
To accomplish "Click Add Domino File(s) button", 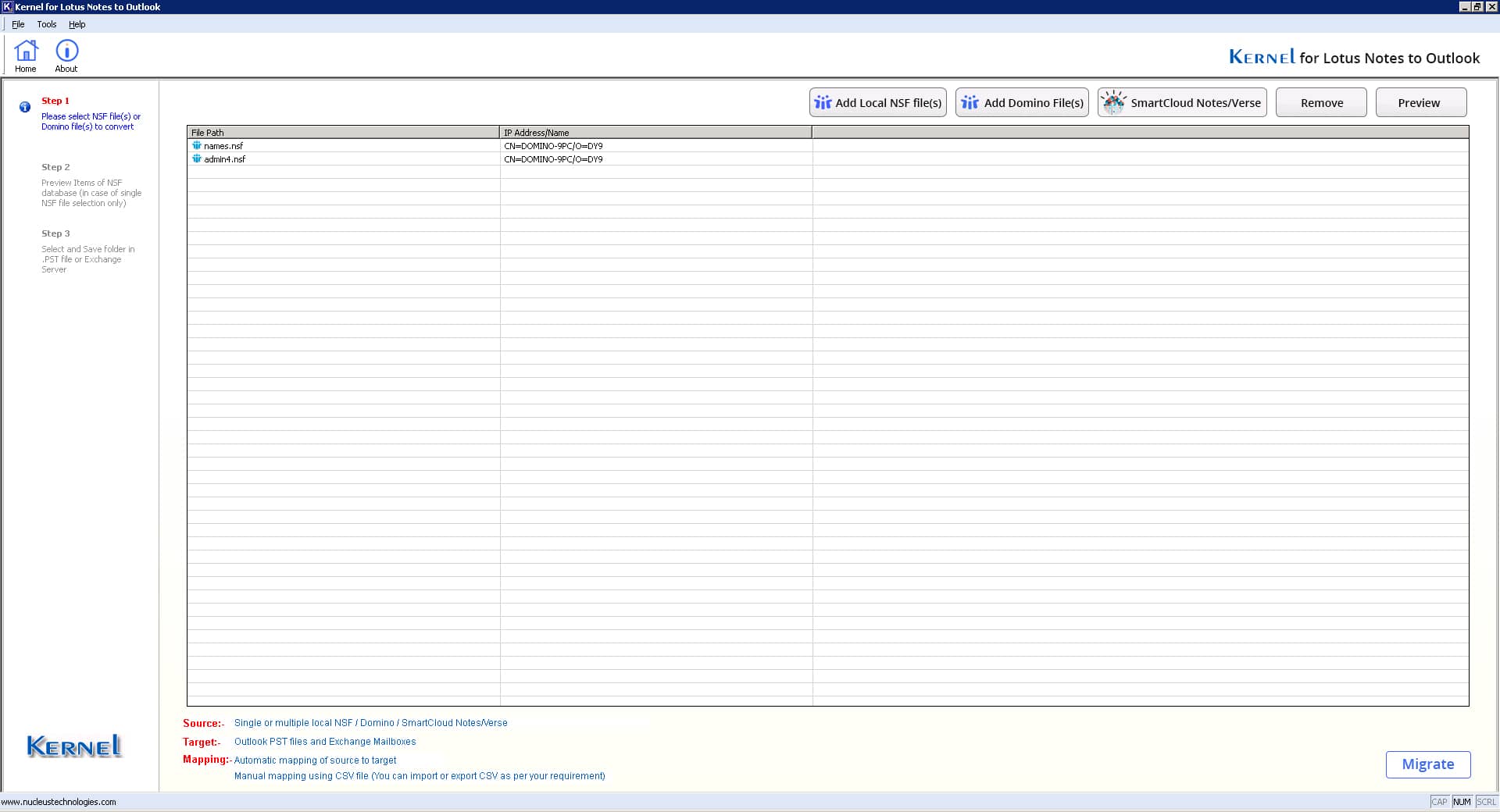I will (1022, 102).
